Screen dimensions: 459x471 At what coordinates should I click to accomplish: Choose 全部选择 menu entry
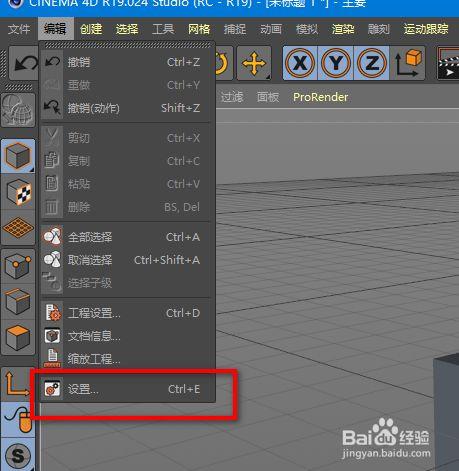point(126,237)
